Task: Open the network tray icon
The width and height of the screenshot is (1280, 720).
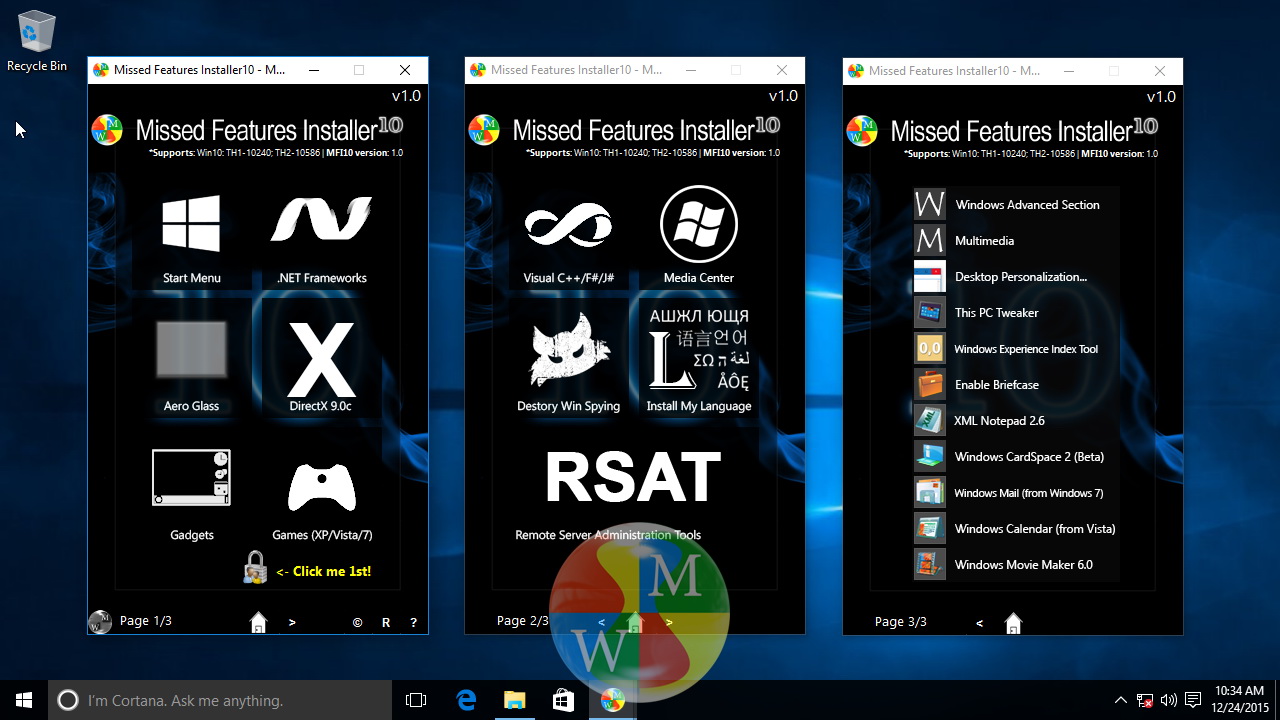Action: [x=1145, y=700]
